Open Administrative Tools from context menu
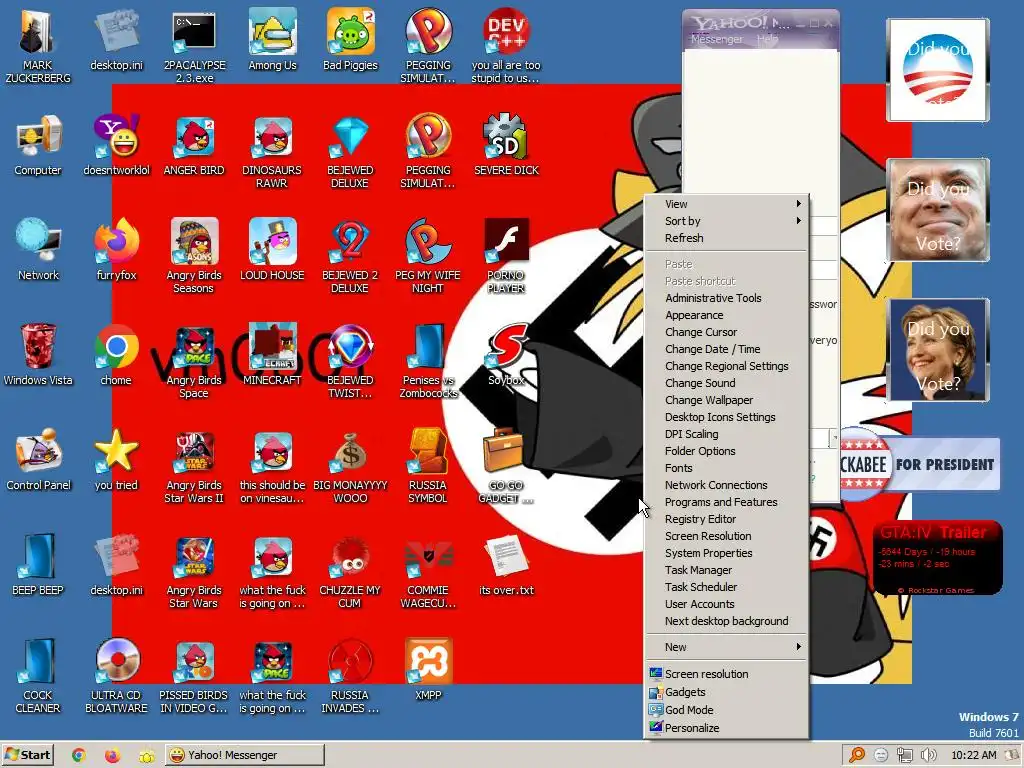 726,298
